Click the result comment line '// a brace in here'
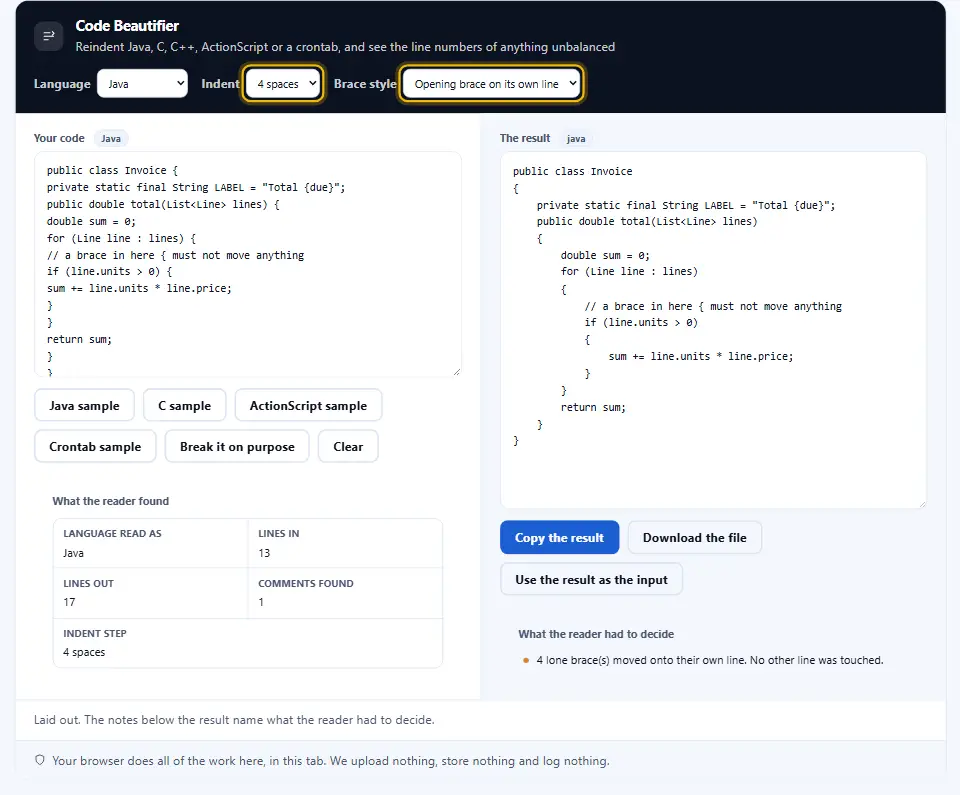This screenshot has height=795, width=960. 713,306
